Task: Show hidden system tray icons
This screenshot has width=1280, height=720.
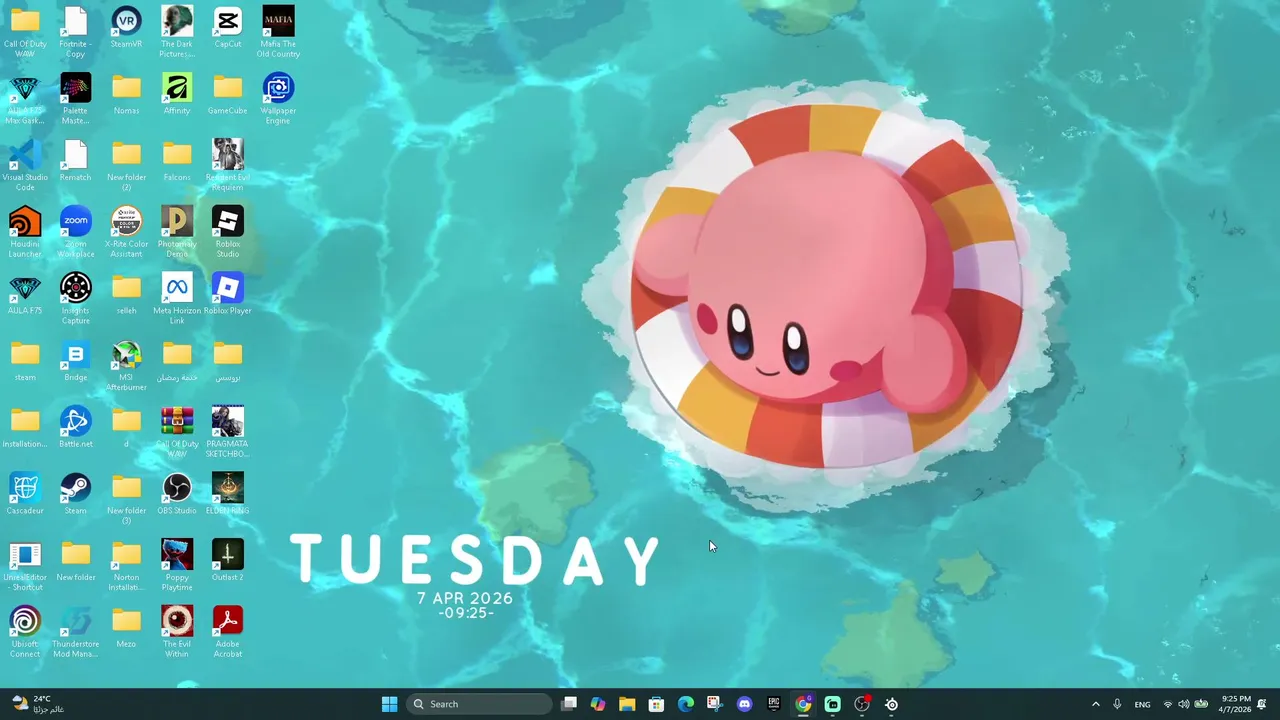Action: pos(1095,704)
